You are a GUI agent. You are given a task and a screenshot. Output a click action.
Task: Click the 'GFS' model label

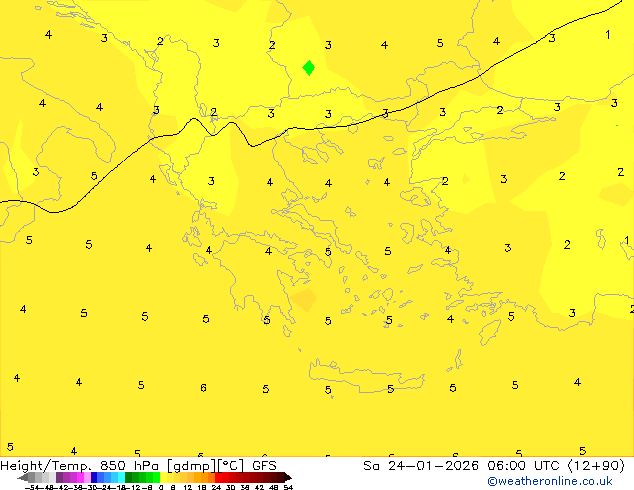coord(264,466)
